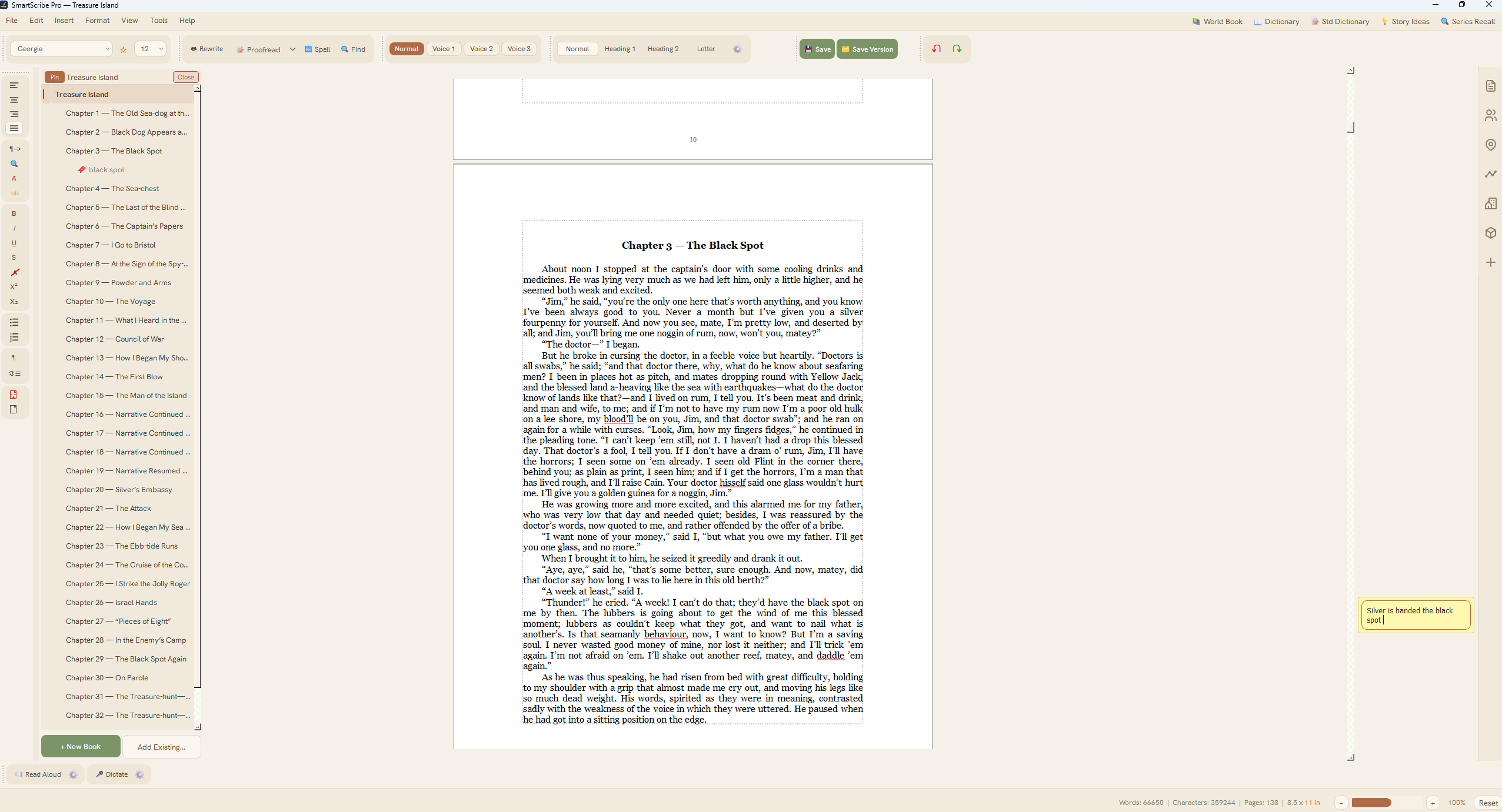Justify the text alignment
The image size is (1502, 812).
(14, 128)
